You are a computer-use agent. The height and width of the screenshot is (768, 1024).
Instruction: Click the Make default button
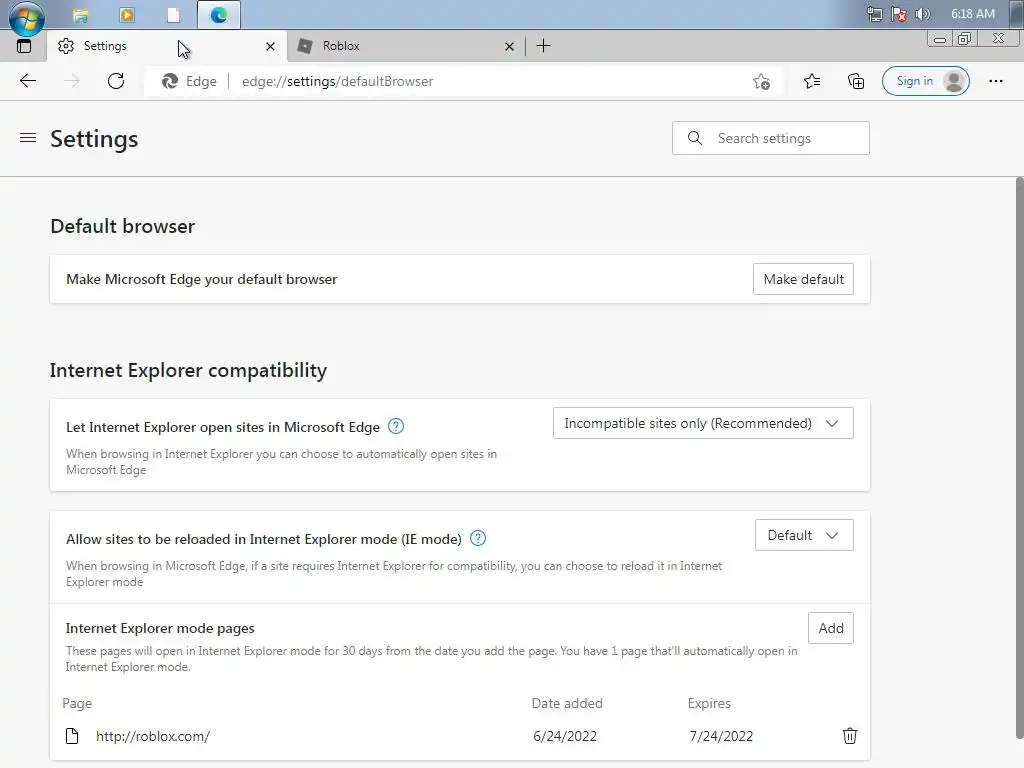pyautogui.click(x=803, y=279)
